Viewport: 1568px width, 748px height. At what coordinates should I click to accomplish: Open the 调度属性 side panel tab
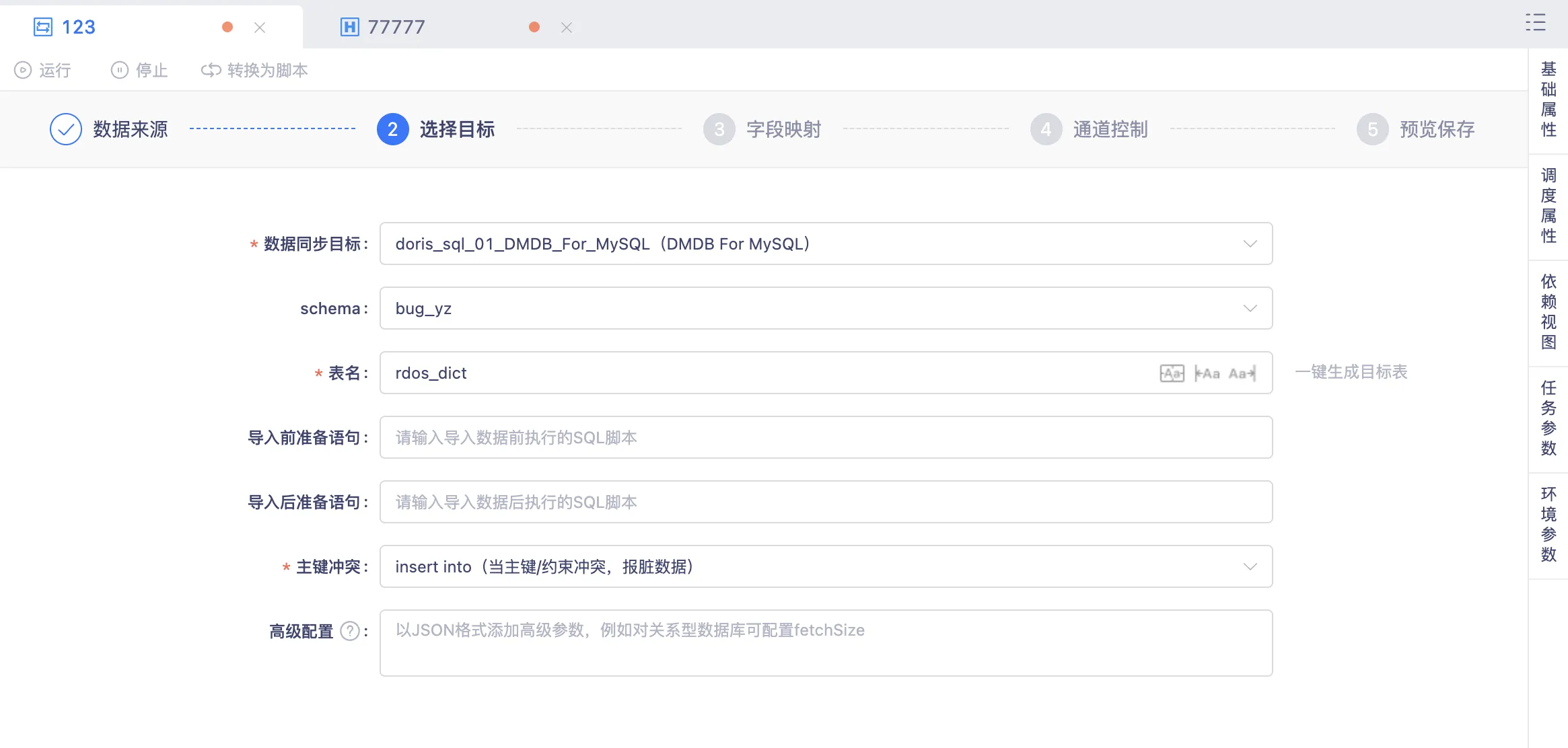pos(1548,206)
